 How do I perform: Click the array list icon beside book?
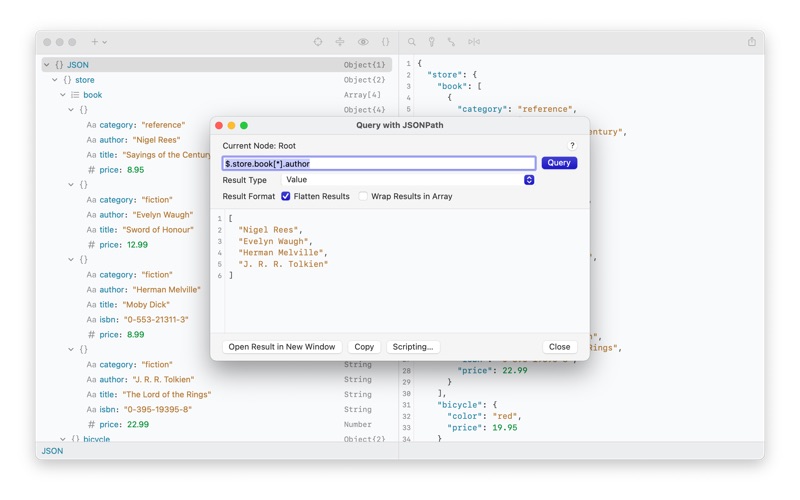pyautogui.click(x=76, y=95)
